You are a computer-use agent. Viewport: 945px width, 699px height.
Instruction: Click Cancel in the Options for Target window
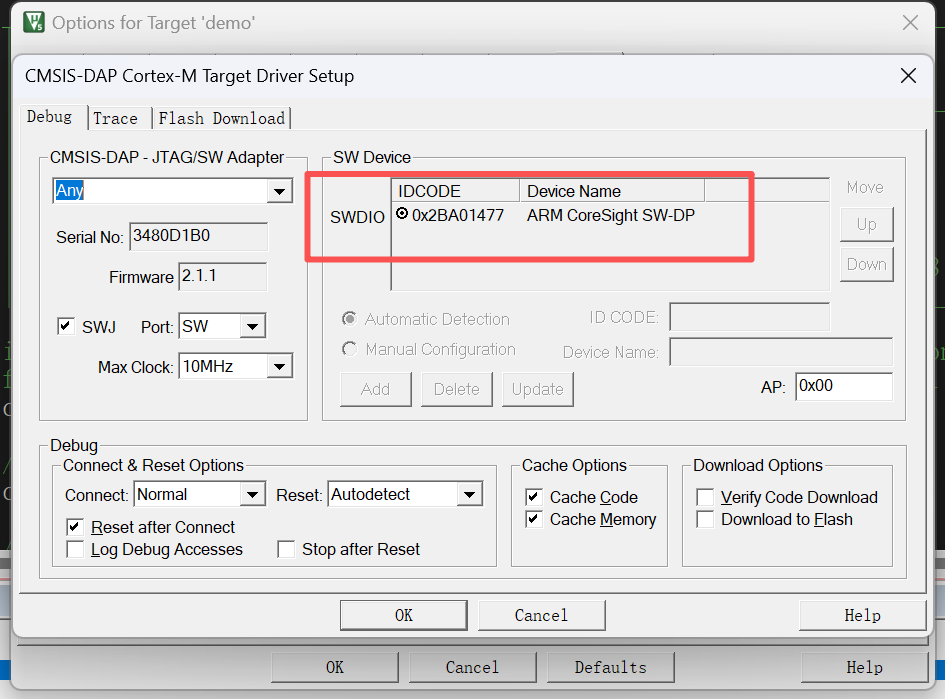pos(472,667)
